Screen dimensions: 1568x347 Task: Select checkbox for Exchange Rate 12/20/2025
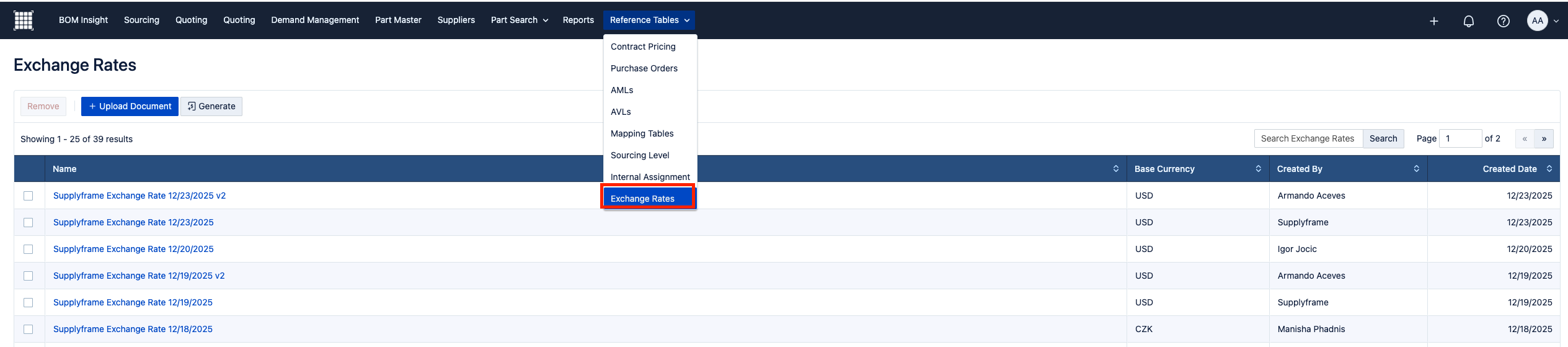tap(29, 249)
